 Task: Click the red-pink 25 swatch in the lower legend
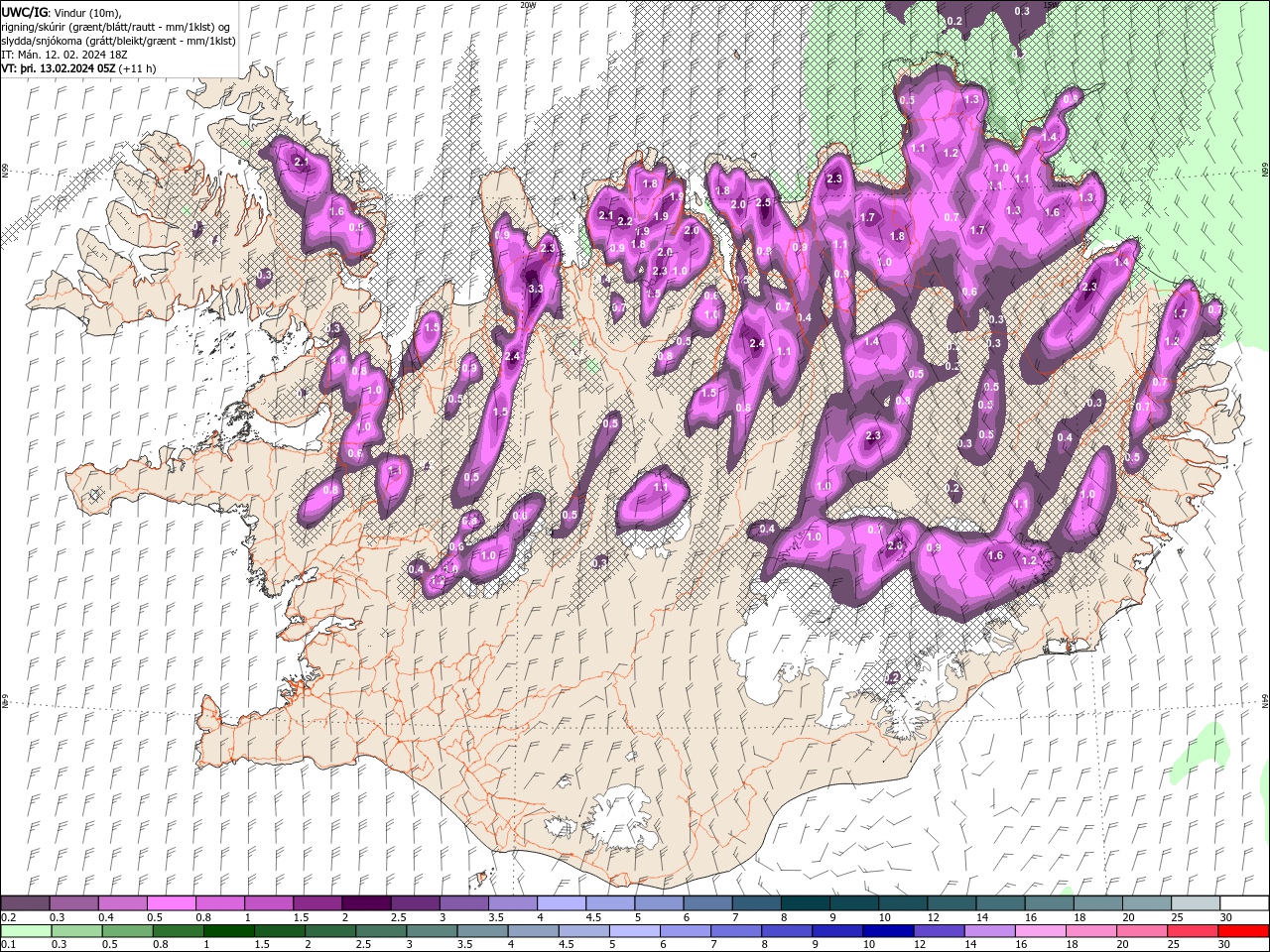tap(1192, 931)
